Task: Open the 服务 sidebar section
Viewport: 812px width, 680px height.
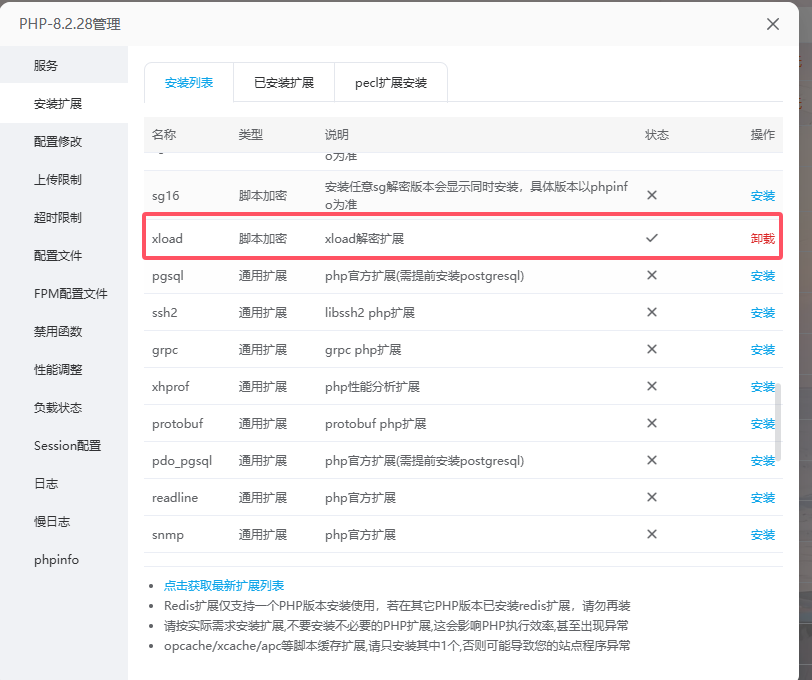Action: (46, 66)
